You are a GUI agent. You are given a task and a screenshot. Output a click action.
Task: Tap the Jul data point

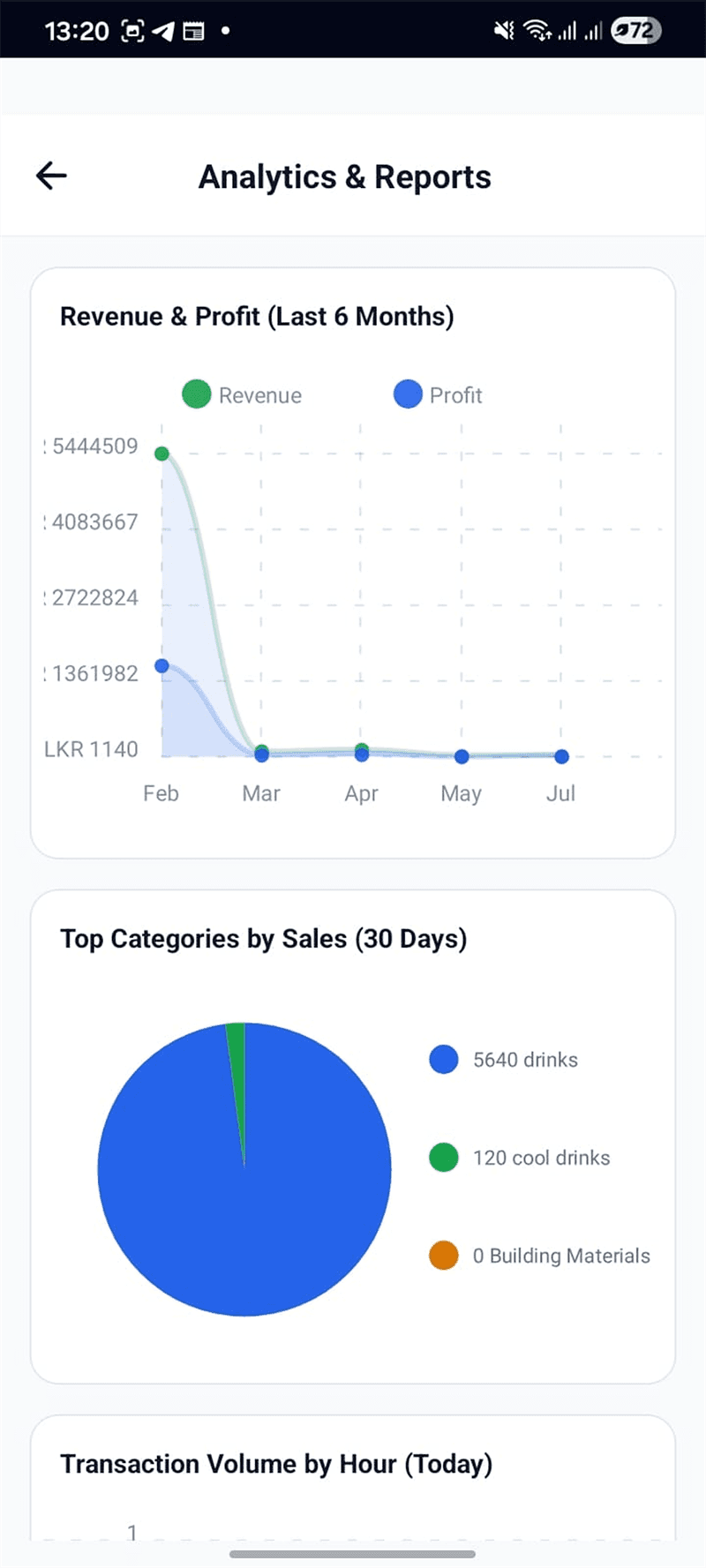tap(562, 756)
